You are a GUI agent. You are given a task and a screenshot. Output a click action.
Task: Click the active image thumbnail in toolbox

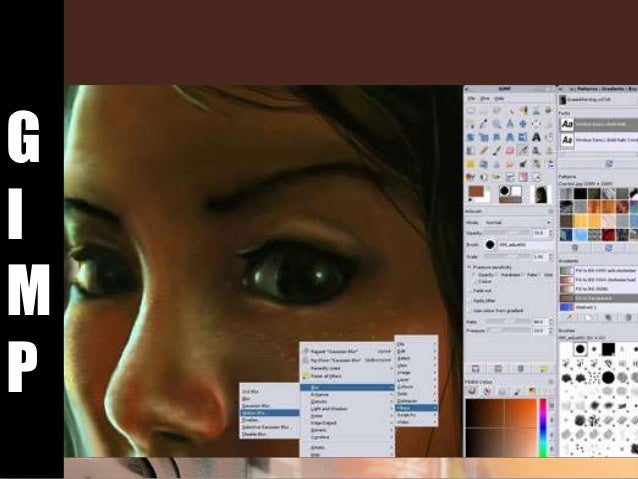[541, 194]
